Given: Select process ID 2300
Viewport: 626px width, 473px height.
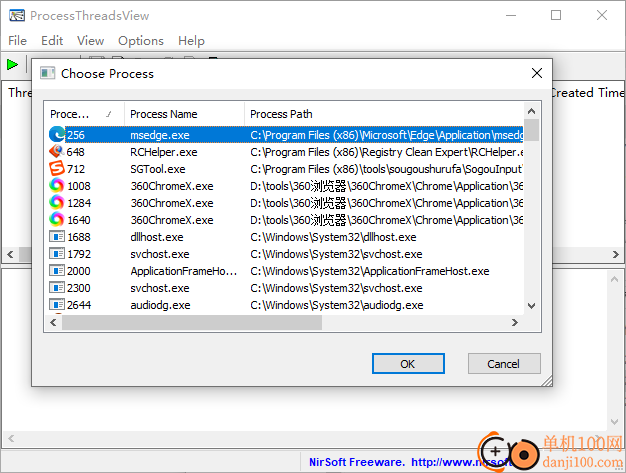Looking at the screenshot, I should 79,288.
